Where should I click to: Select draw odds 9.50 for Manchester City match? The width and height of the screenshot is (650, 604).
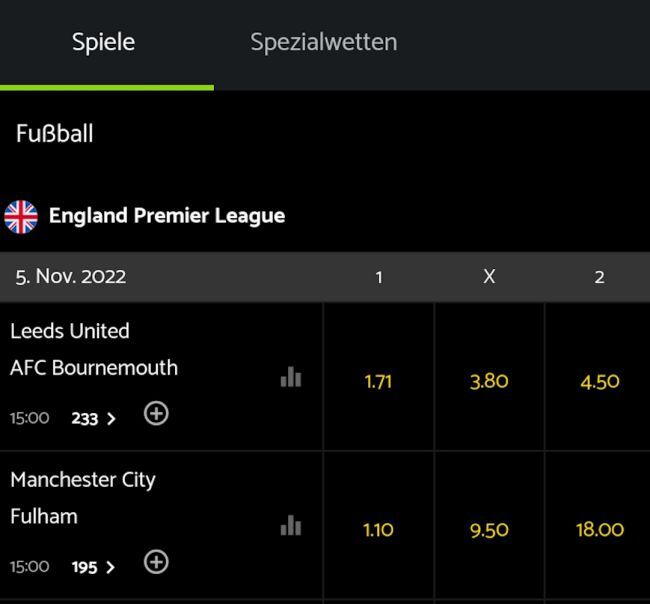pos(489,530)
